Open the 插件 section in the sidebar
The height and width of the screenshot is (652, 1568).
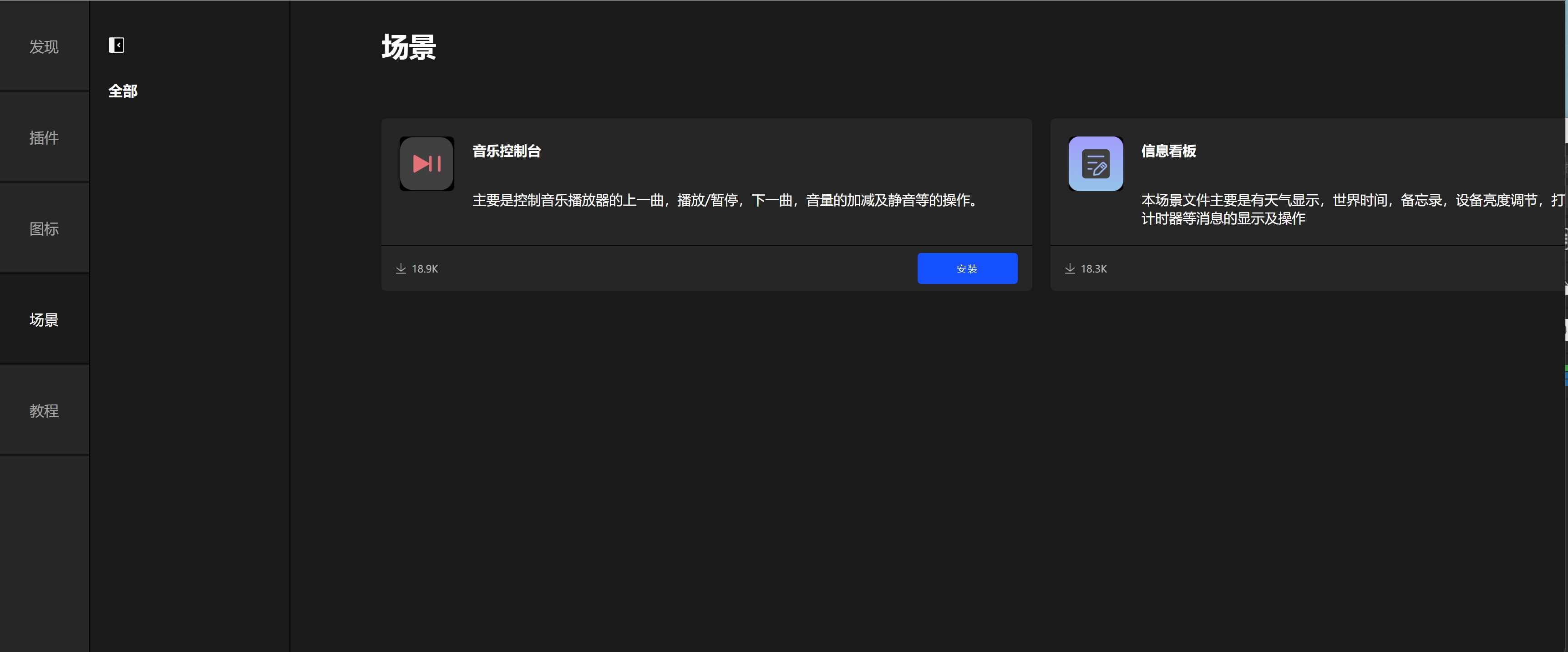coord(44,137)
